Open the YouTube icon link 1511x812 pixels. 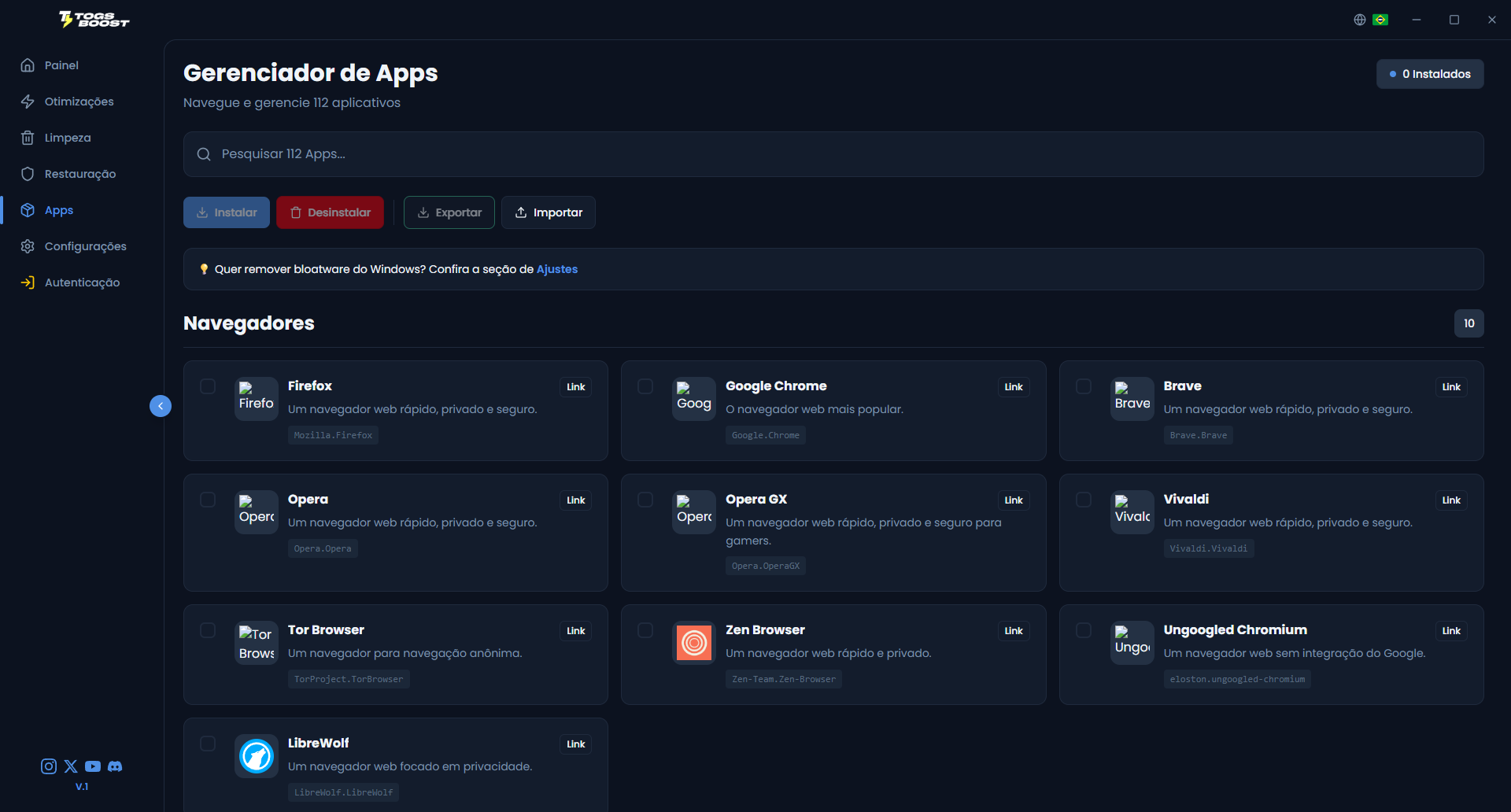point(93,766)
